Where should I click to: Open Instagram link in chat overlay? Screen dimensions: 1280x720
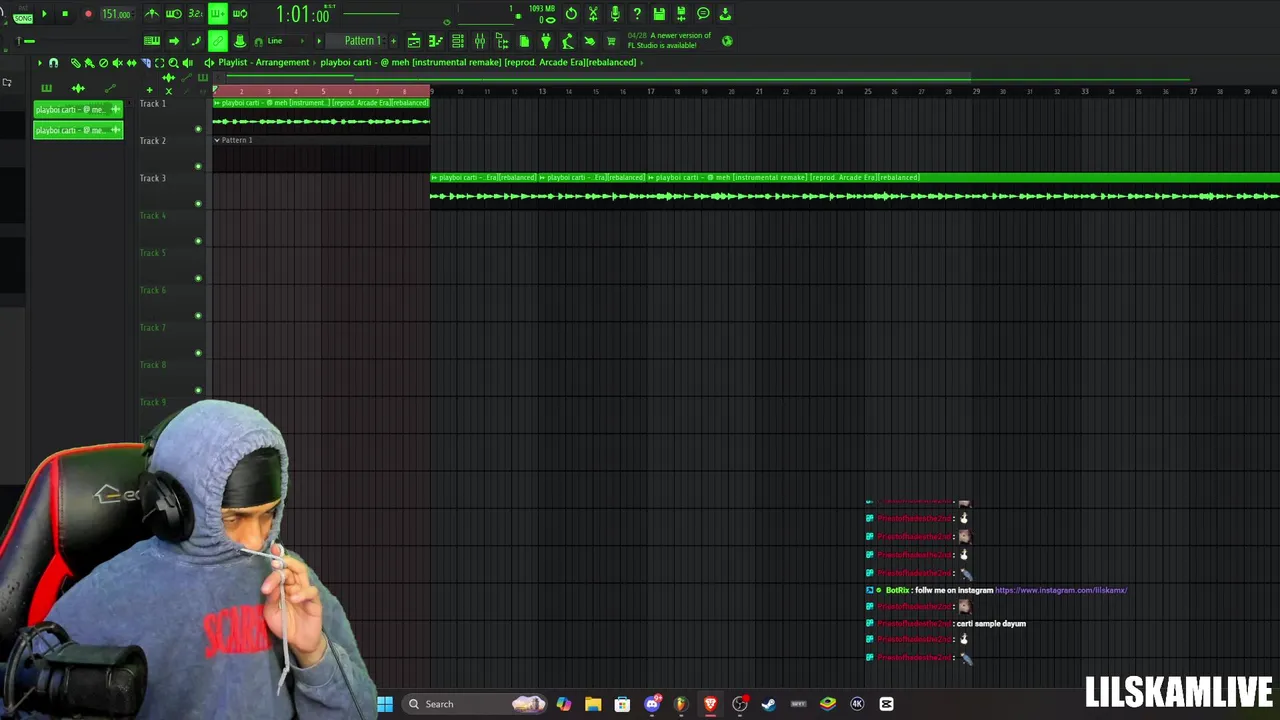coord(1061,590)
